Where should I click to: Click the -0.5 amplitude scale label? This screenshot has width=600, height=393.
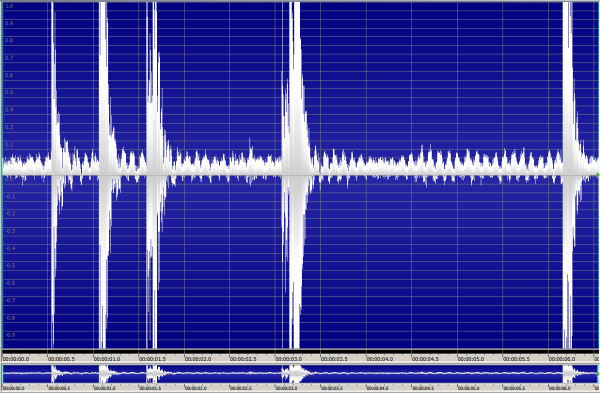[x=10, y=266]
